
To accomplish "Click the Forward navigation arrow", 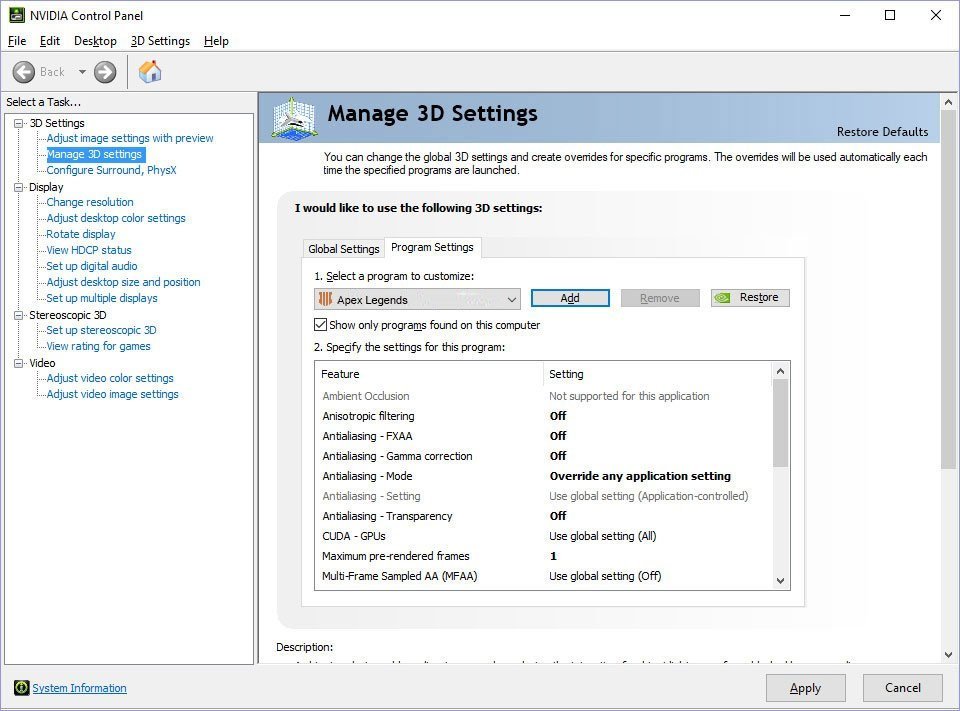I will tap(104, 71).
